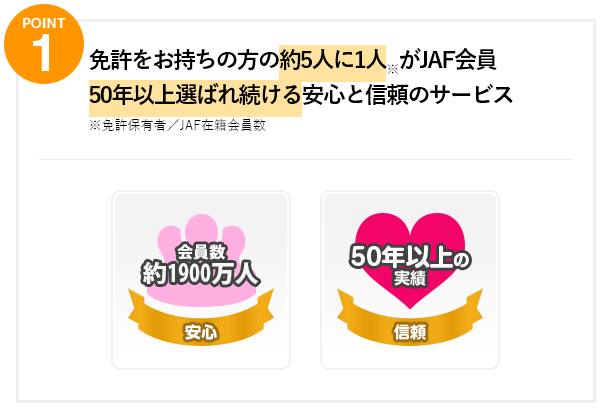Select the 信頼 badge card

pos(410,280)
